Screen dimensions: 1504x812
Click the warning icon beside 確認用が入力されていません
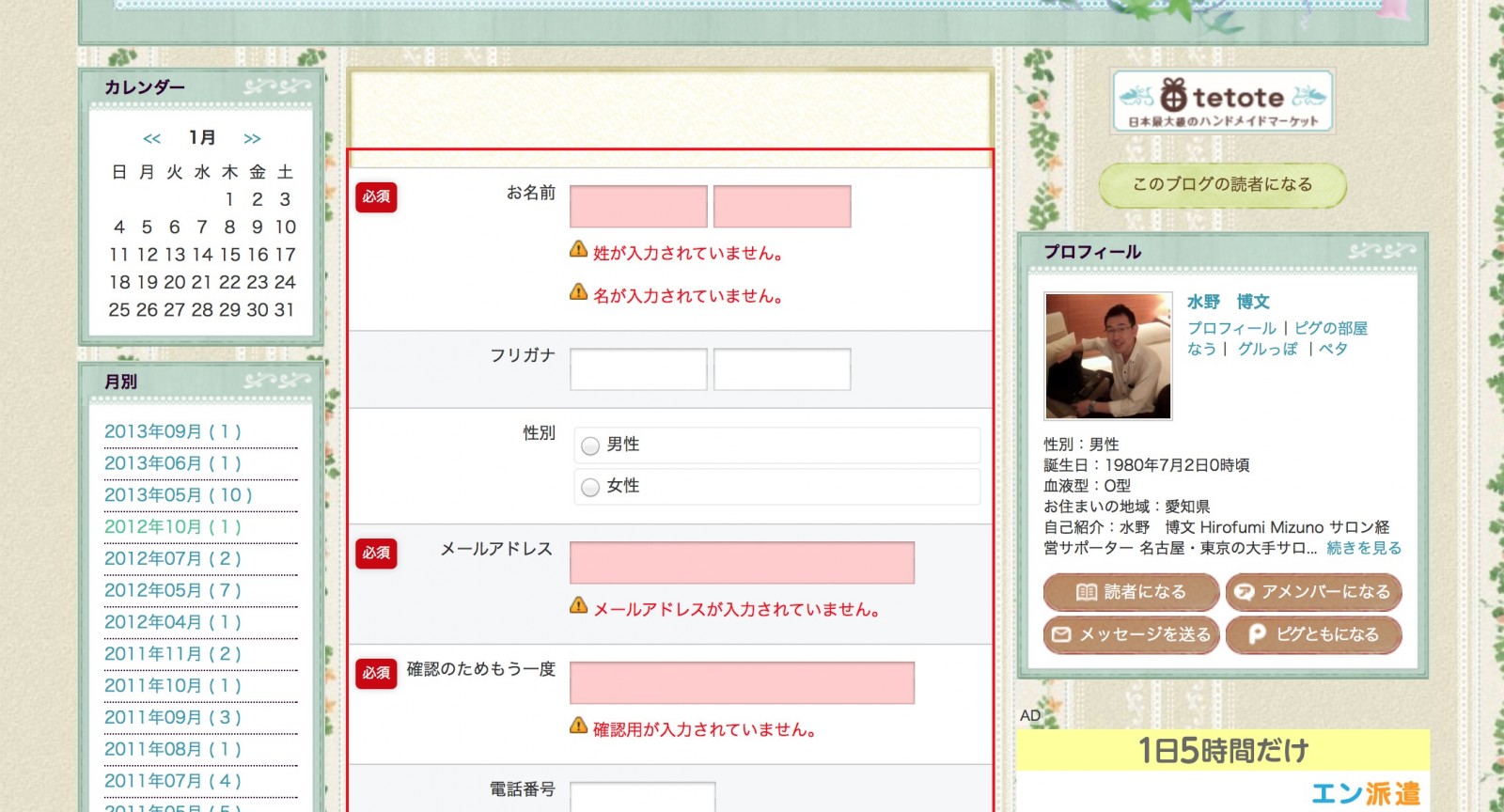579,726
